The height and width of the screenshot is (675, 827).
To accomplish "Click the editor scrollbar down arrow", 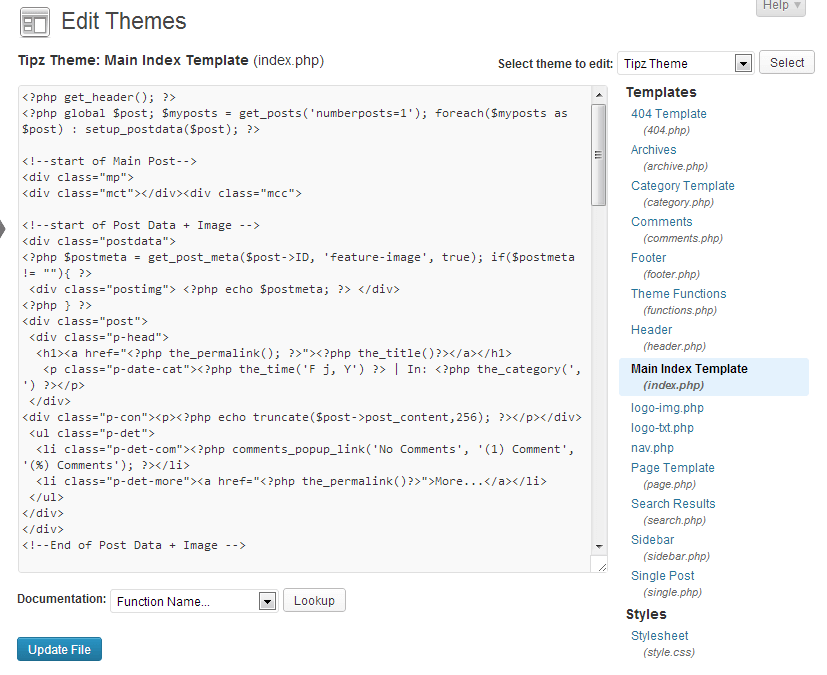I will click(x=599, y=547).
